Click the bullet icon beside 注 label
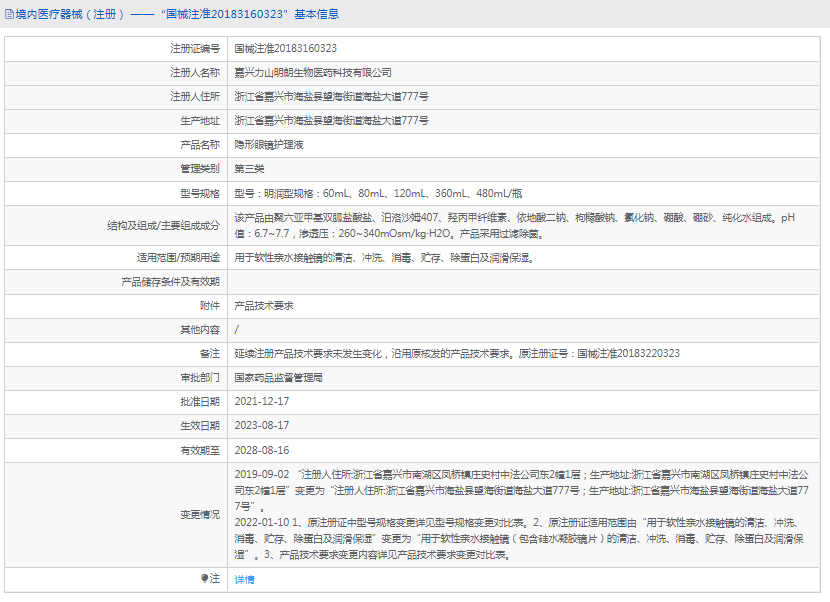 pos(205,579)
